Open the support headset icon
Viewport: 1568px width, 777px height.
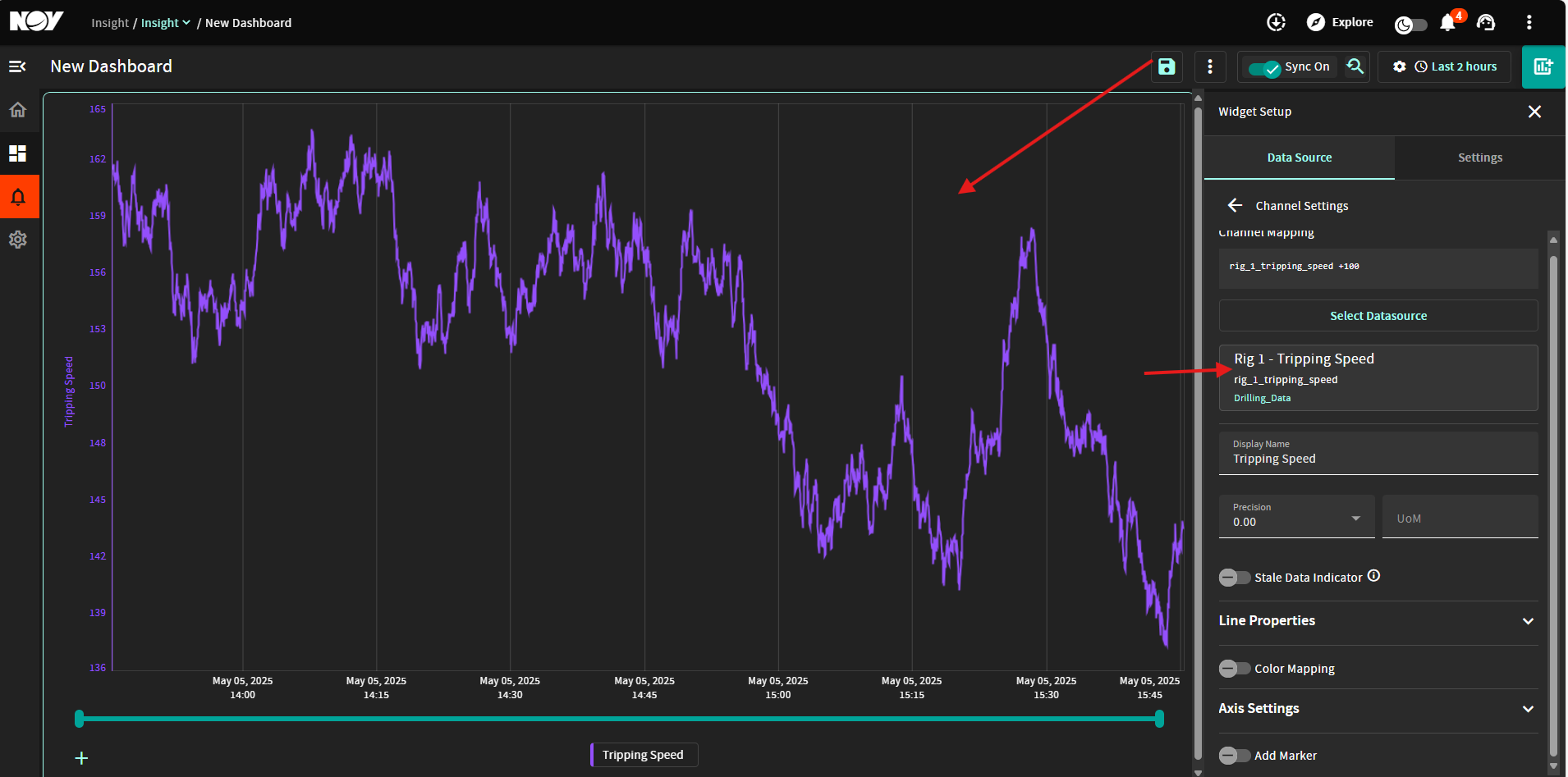click(1486, 23)
